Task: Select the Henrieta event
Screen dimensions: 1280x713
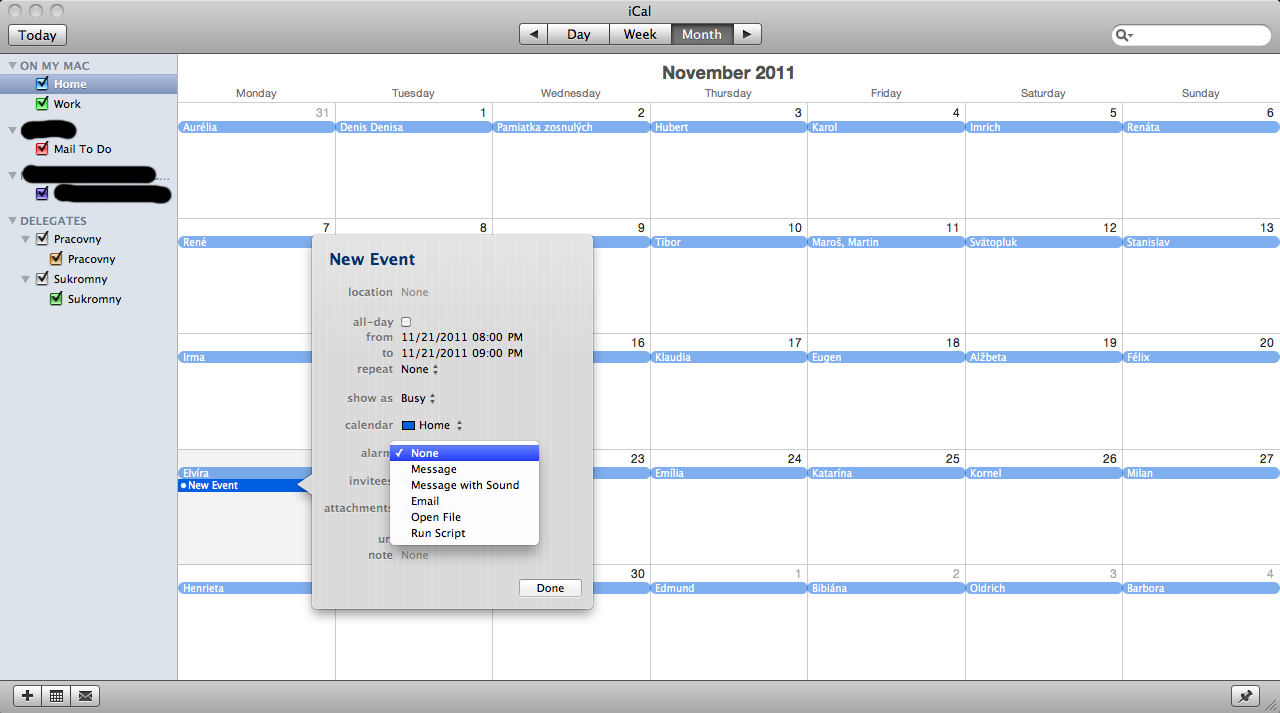Action: tap(245, 588)
